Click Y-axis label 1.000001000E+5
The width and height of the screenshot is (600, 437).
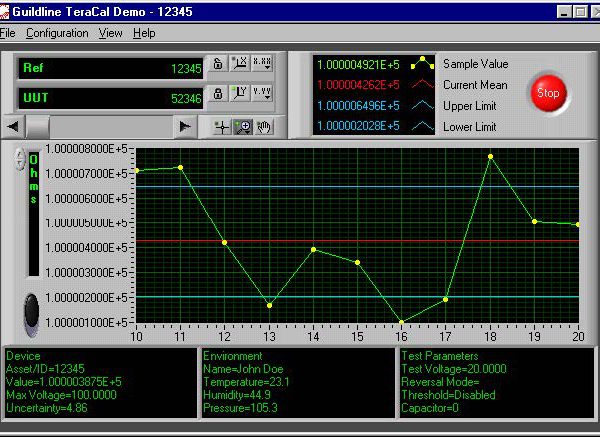pyautogui.click(x=86, y=323)
